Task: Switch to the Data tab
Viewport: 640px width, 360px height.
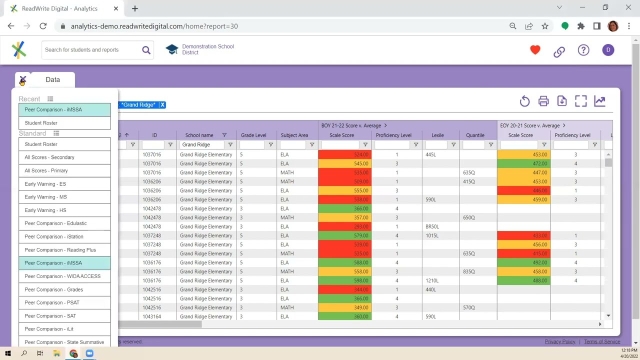Action: pyautogui.click(x=53, y=80)
